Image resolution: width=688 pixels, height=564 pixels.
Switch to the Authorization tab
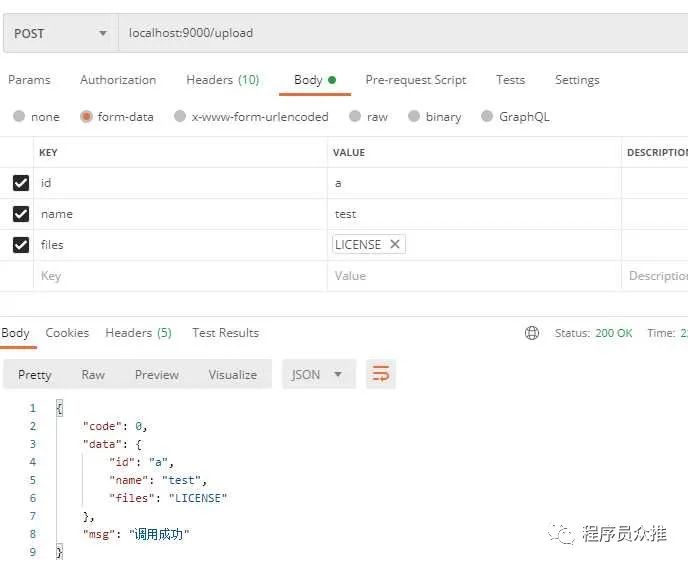pyautogui.click(x=118, y=80)
